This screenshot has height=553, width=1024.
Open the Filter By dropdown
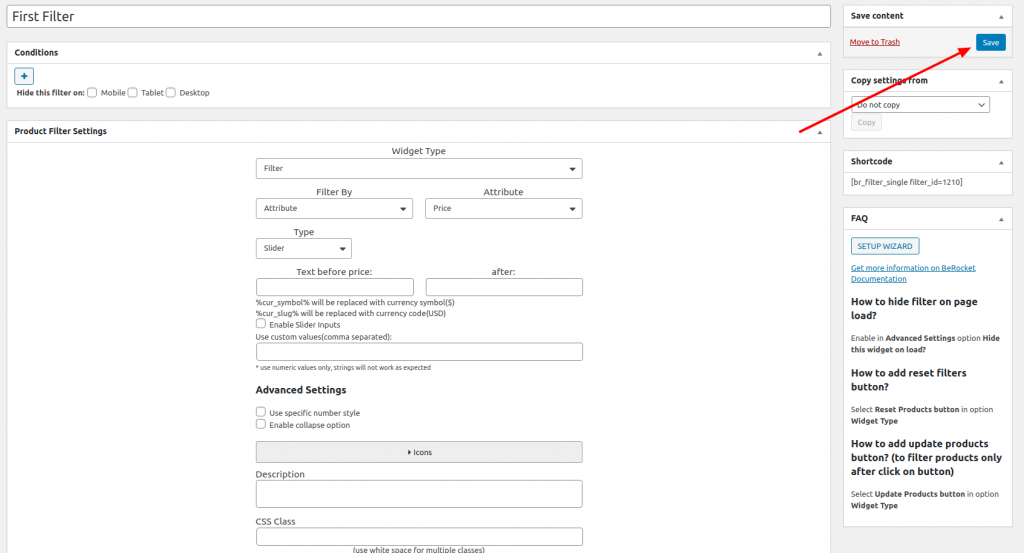[334, 209]
